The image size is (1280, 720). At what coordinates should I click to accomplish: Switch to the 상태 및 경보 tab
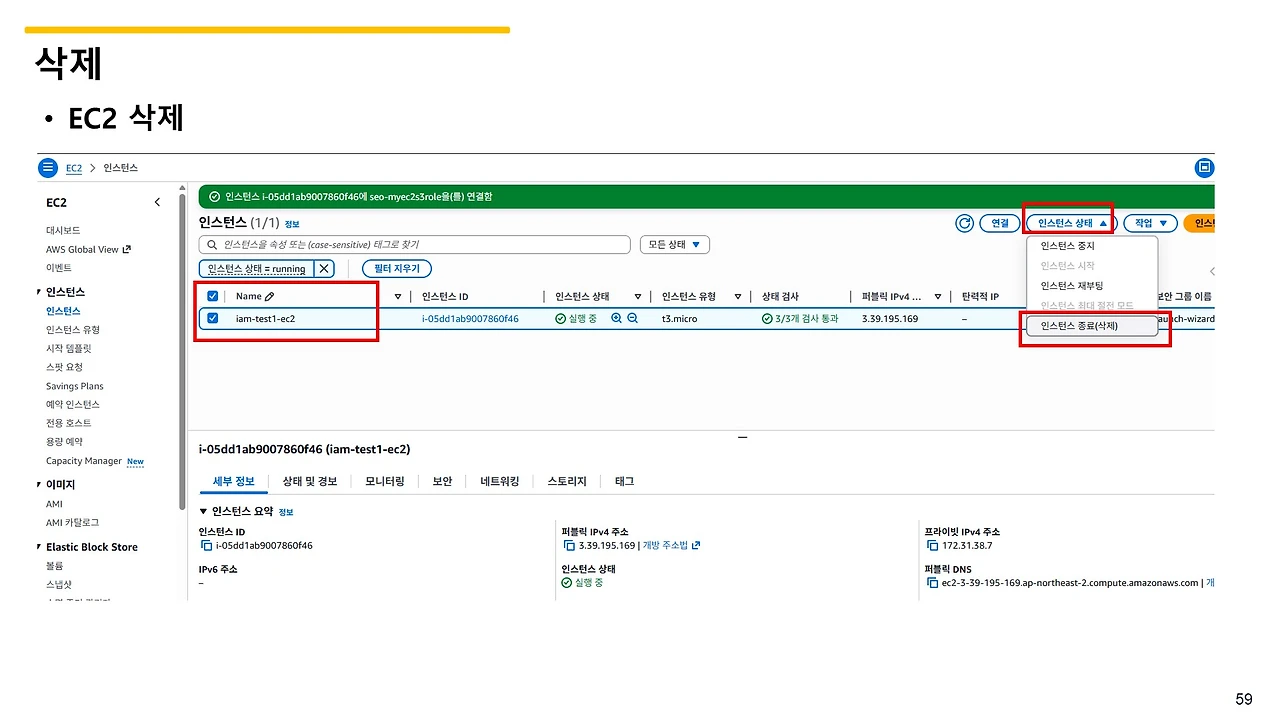tap(310, 481)
